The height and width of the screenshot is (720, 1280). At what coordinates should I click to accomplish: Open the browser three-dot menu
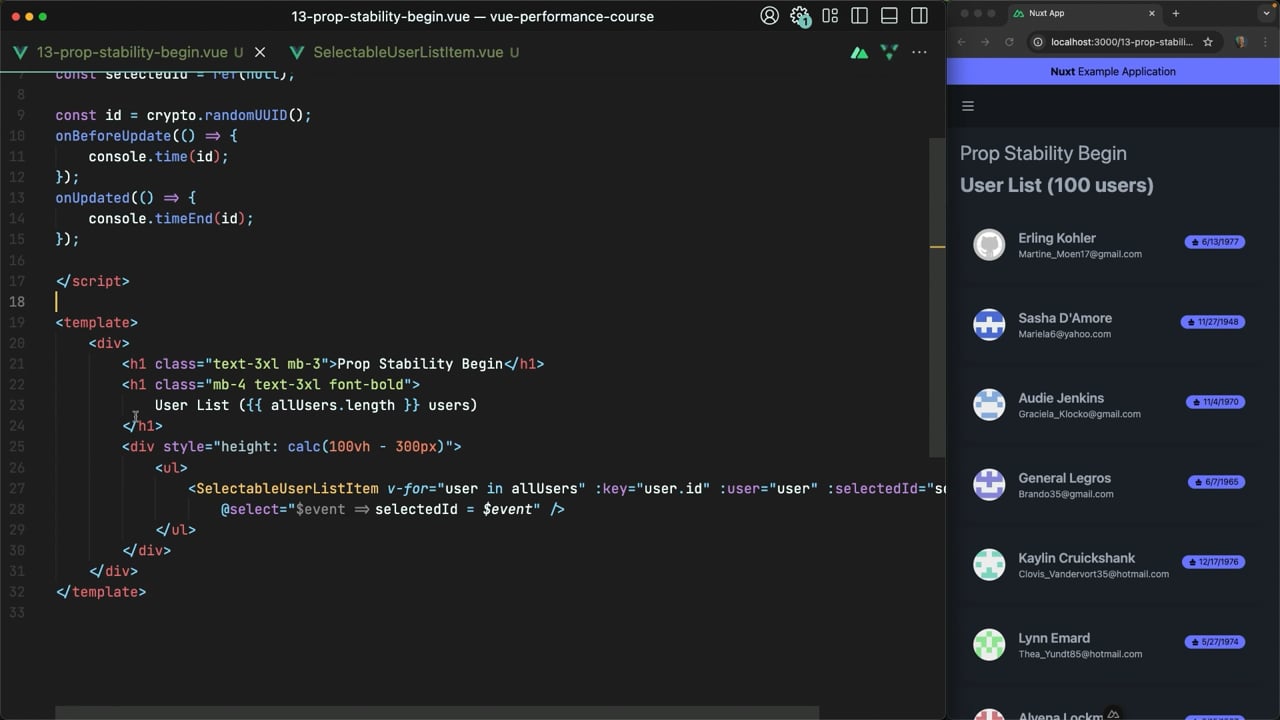pos(1265,42)
